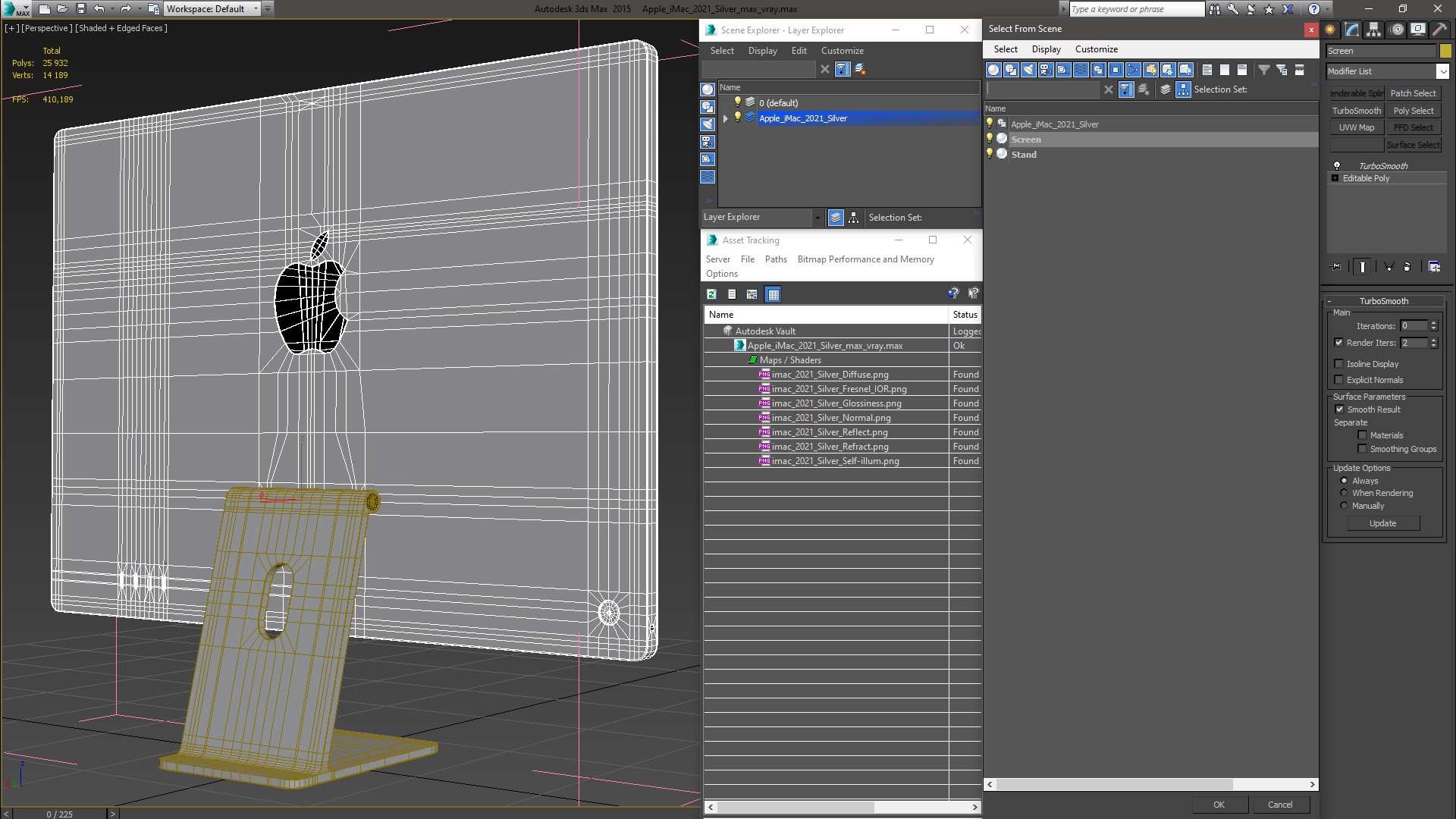
Task: Open the Create command panel tab
Action: tap(1330, 30)
